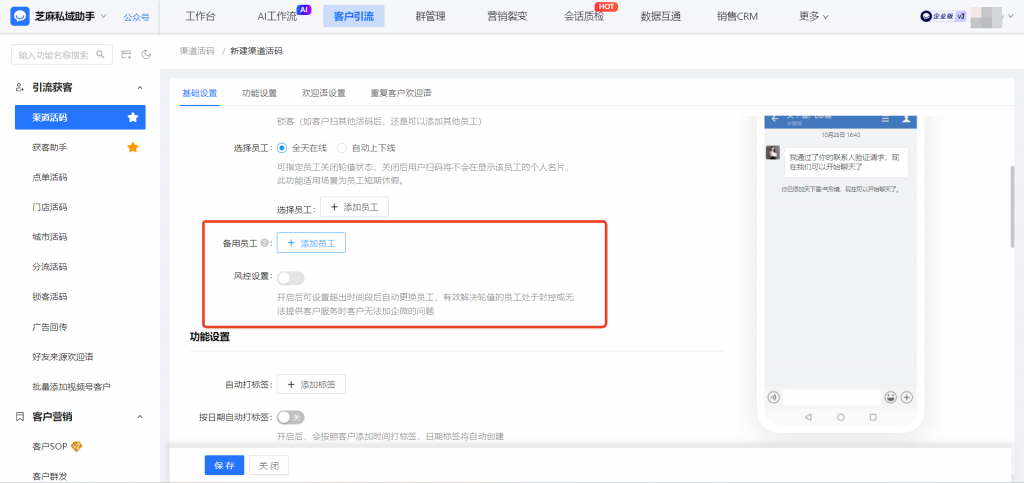Open 门店活码 in the sidebar
1024x483 pixels.
[x=50, y=208]
